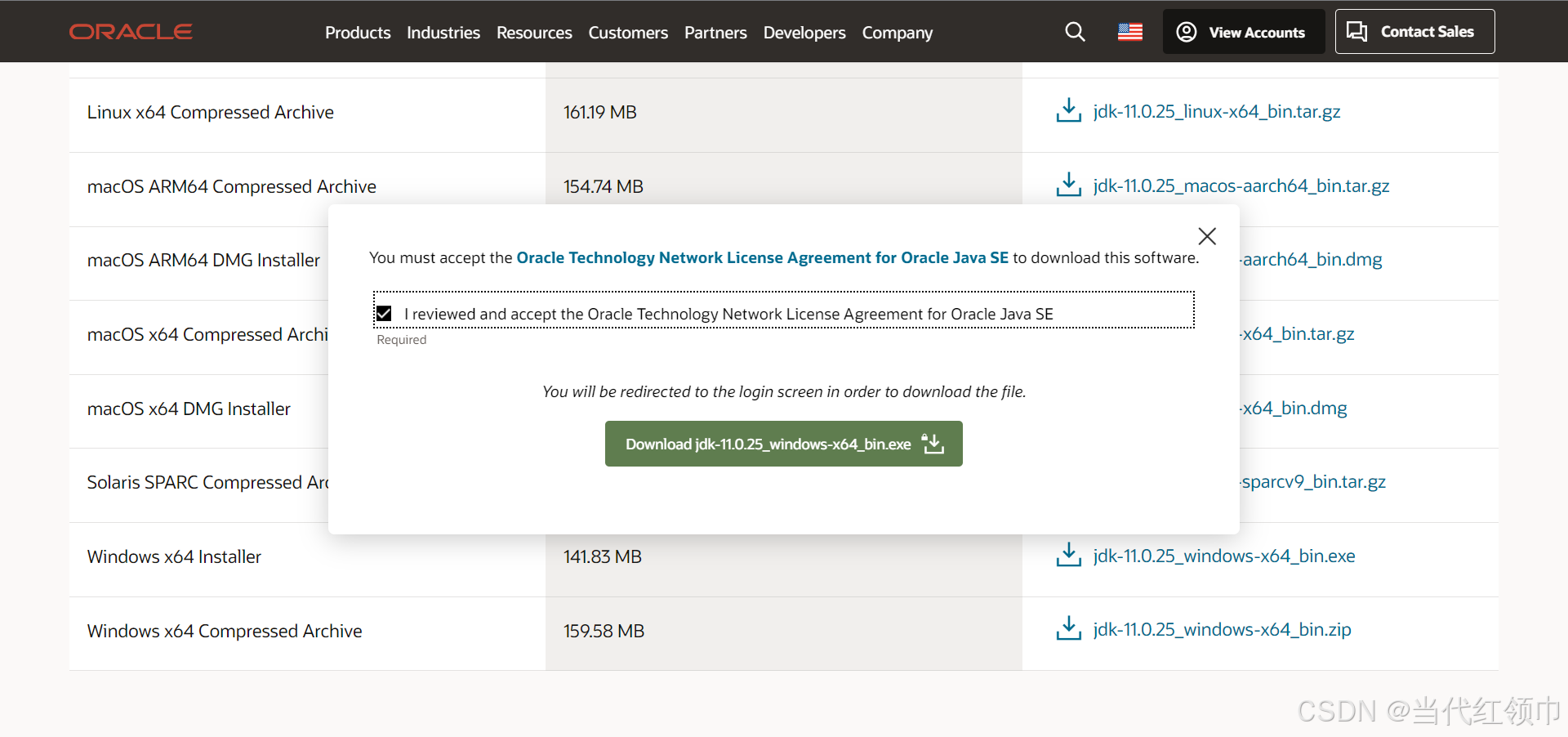This screenshot has width=1568, height=737.
Task: Download jdk-11.0.25_macos-aarch64_bin.tar.gz link
Action: click(x=1241, y=185)
